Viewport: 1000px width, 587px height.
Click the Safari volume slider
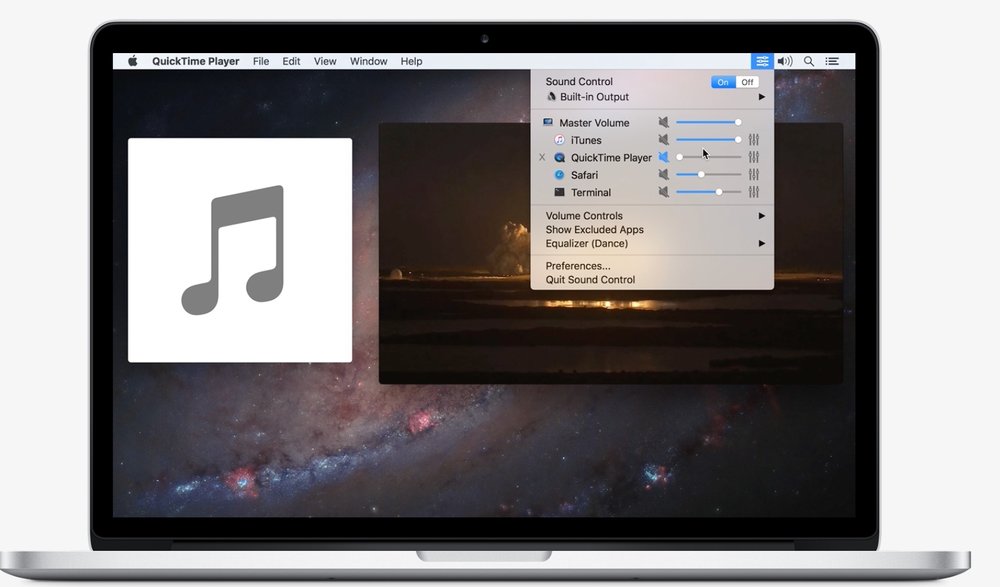click(x=708, y=174)
